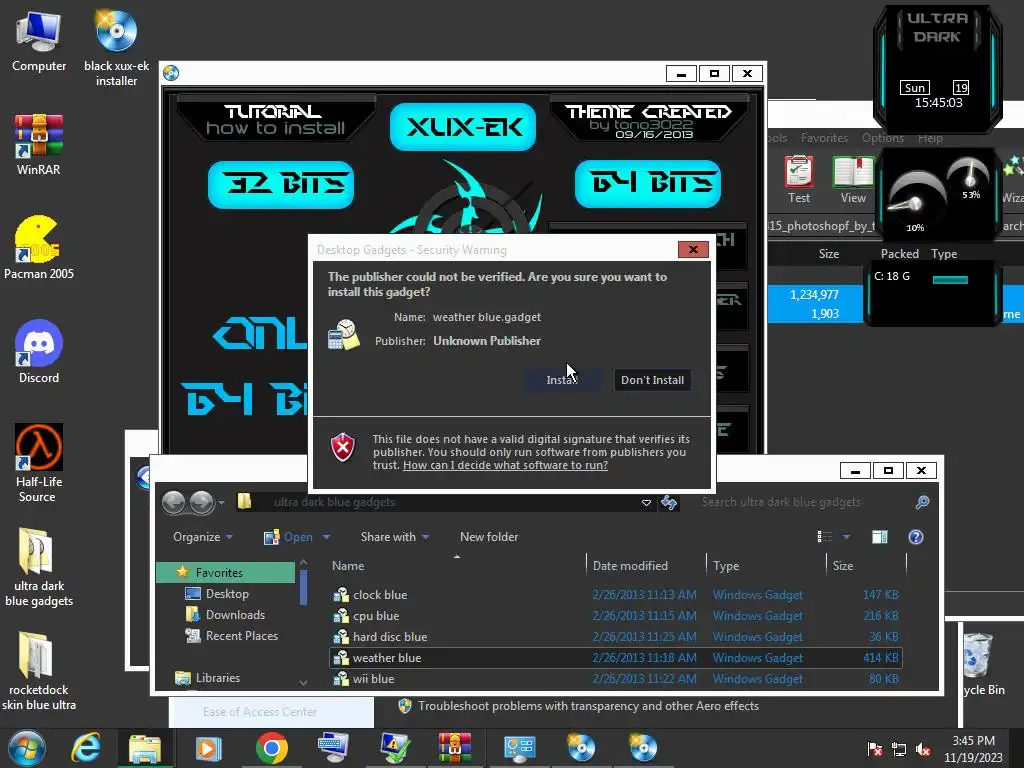1024x768 pixels.
Task: Click the View icon in WinRAR toolbar
Action: (x=853, y=180)
